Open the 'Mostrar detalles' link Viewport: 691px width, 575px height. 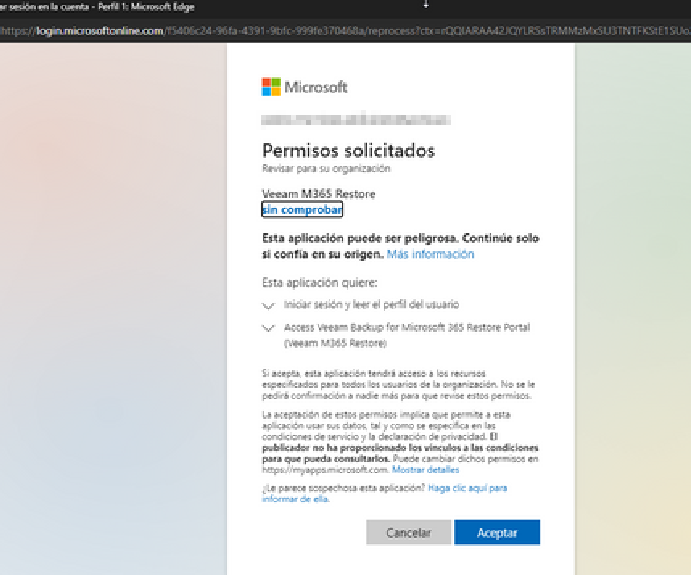pos(426,470)
